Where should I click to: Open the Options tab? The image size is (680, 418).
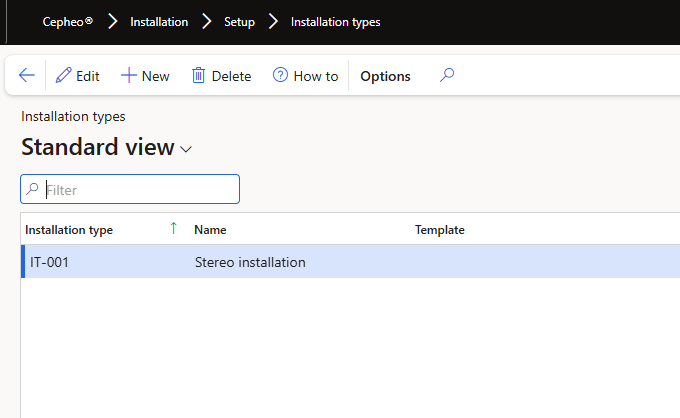(x=385, y=76)
